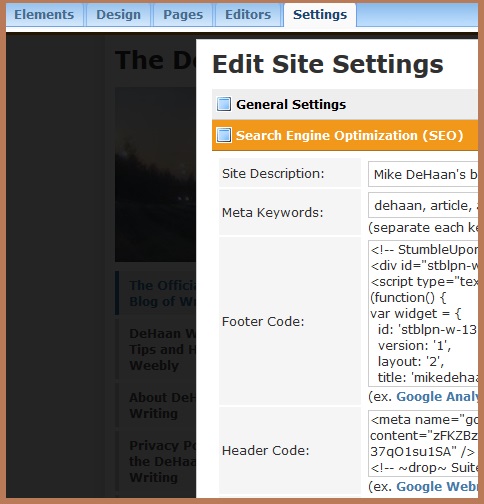Open the Pages tab
The width and height of the screenshot is (484, 504).
pyautogui.click(x=183, y=15)
